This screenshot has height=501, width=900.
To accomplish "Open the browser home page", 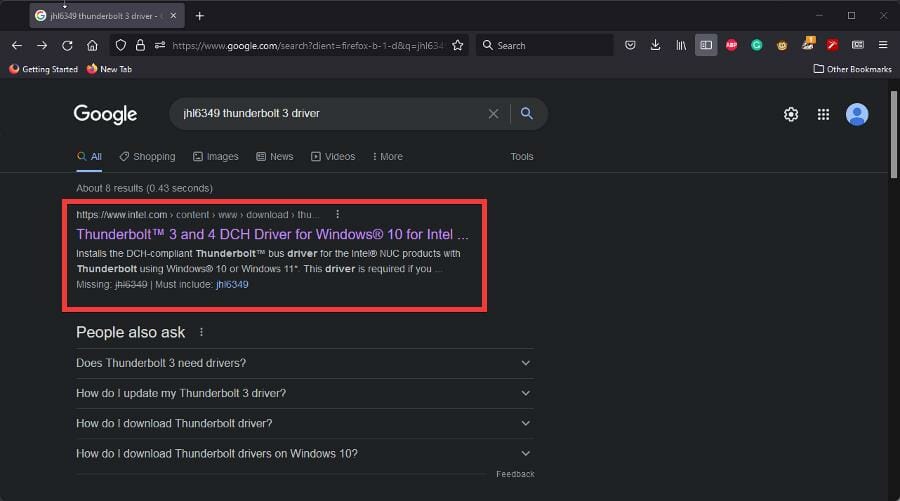I will coord(92,45).
